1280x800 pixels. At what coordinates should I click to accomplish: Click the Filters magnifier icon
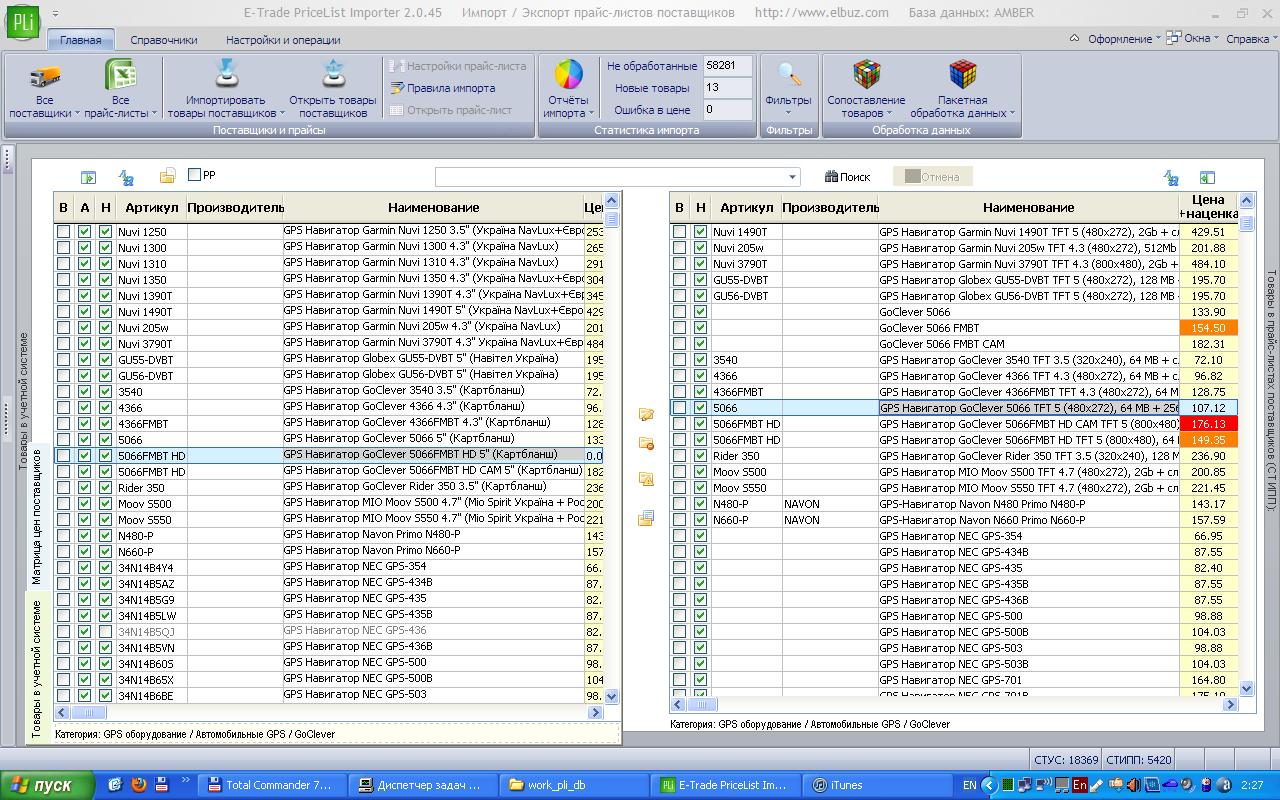click(x=789, y=75)
